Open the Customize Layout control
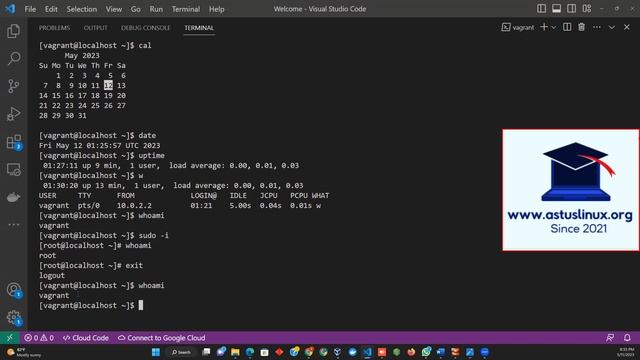 pos(587,9)
